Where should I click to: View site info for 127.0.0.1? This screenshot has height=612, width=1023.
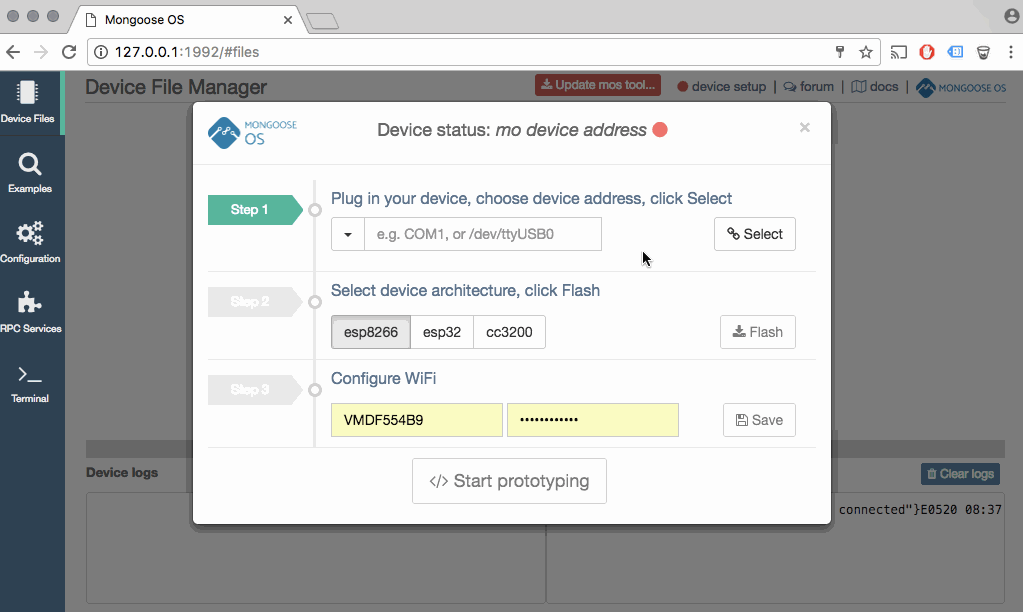(101, 52)
